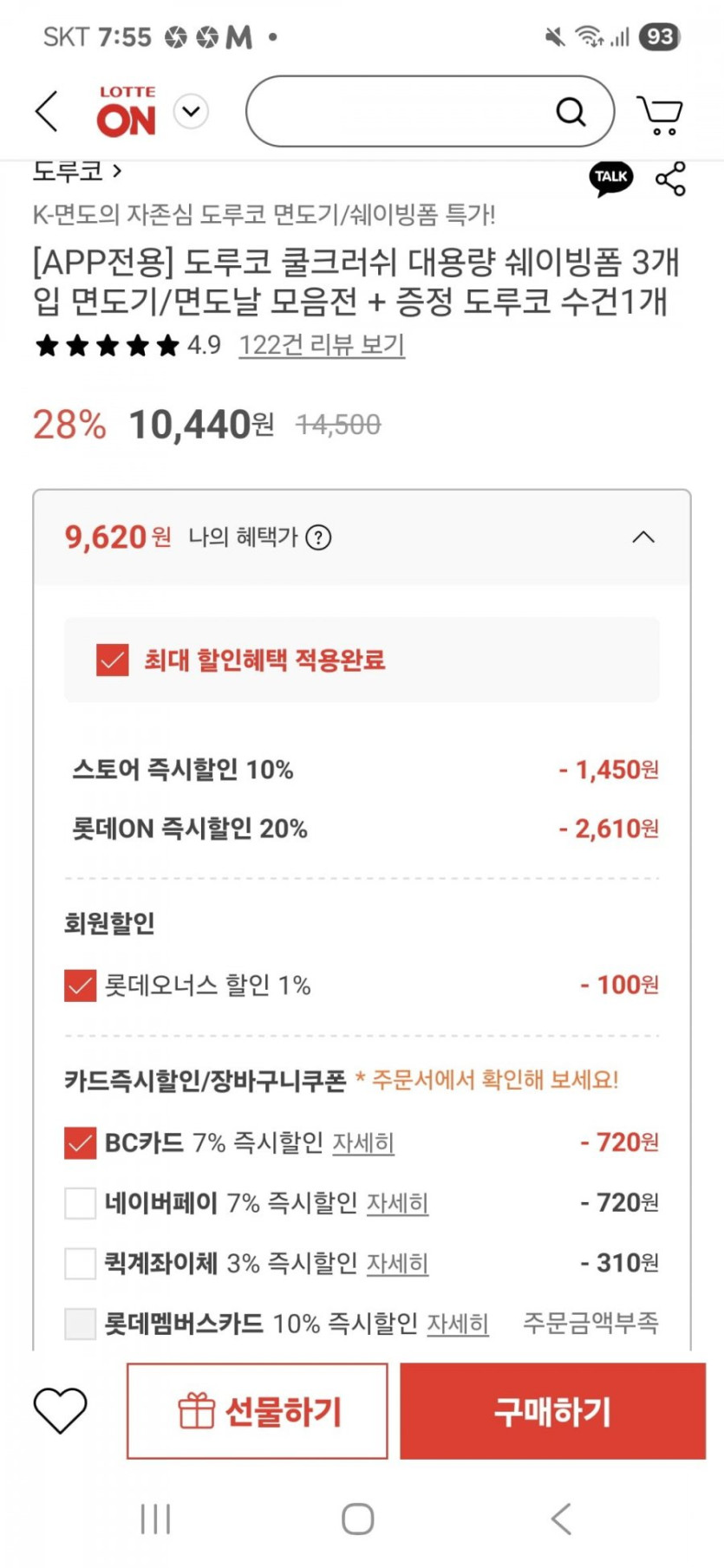Tap the 구매하기 purchase button
This screenshot has height=1568, width=724.
(x=552, y=1411)
